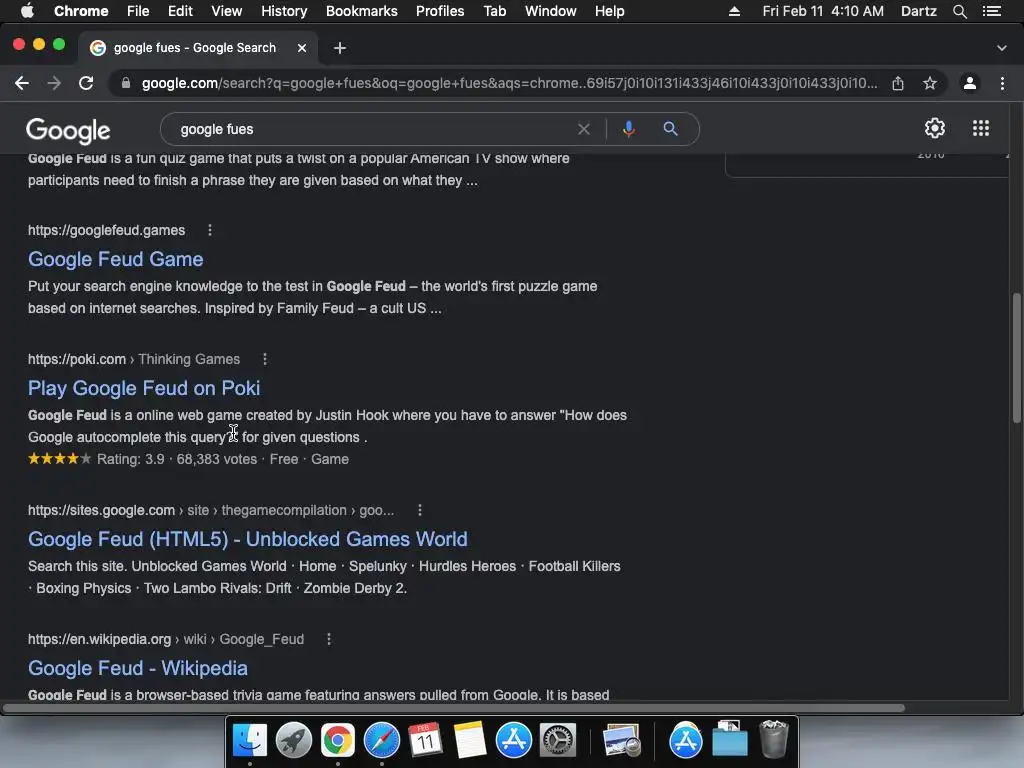Open options for googlefeud.games result

(x=210, y=230)
